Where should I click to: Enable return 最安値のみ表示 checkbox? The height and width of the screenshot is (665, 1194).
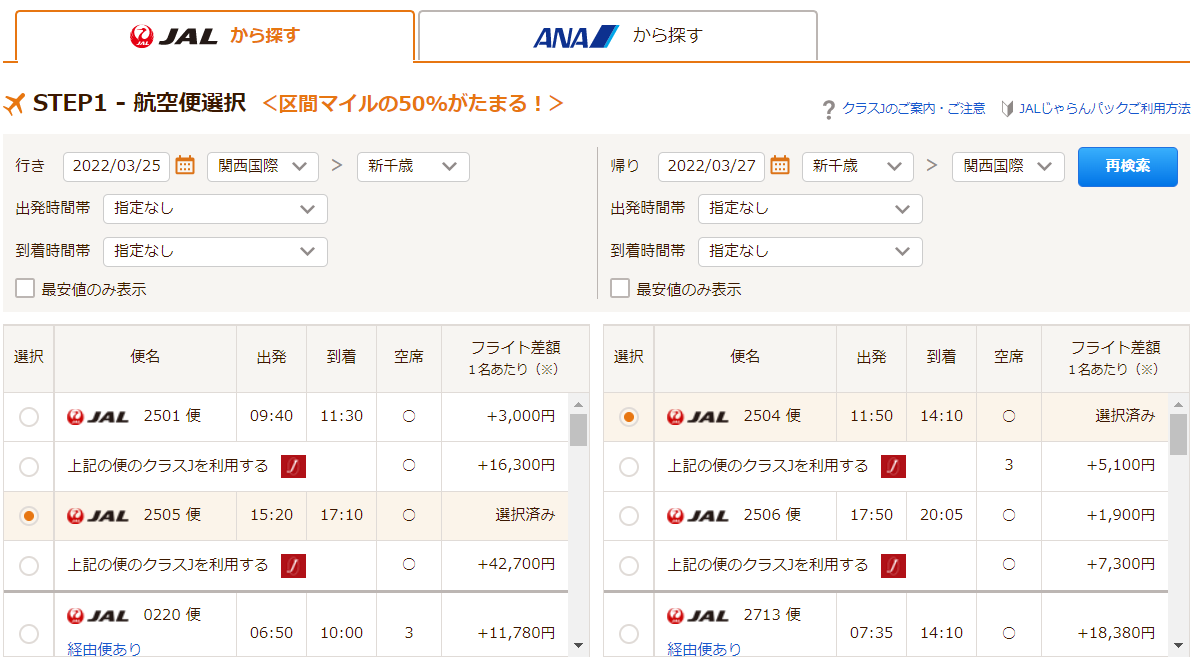(620, 288)
